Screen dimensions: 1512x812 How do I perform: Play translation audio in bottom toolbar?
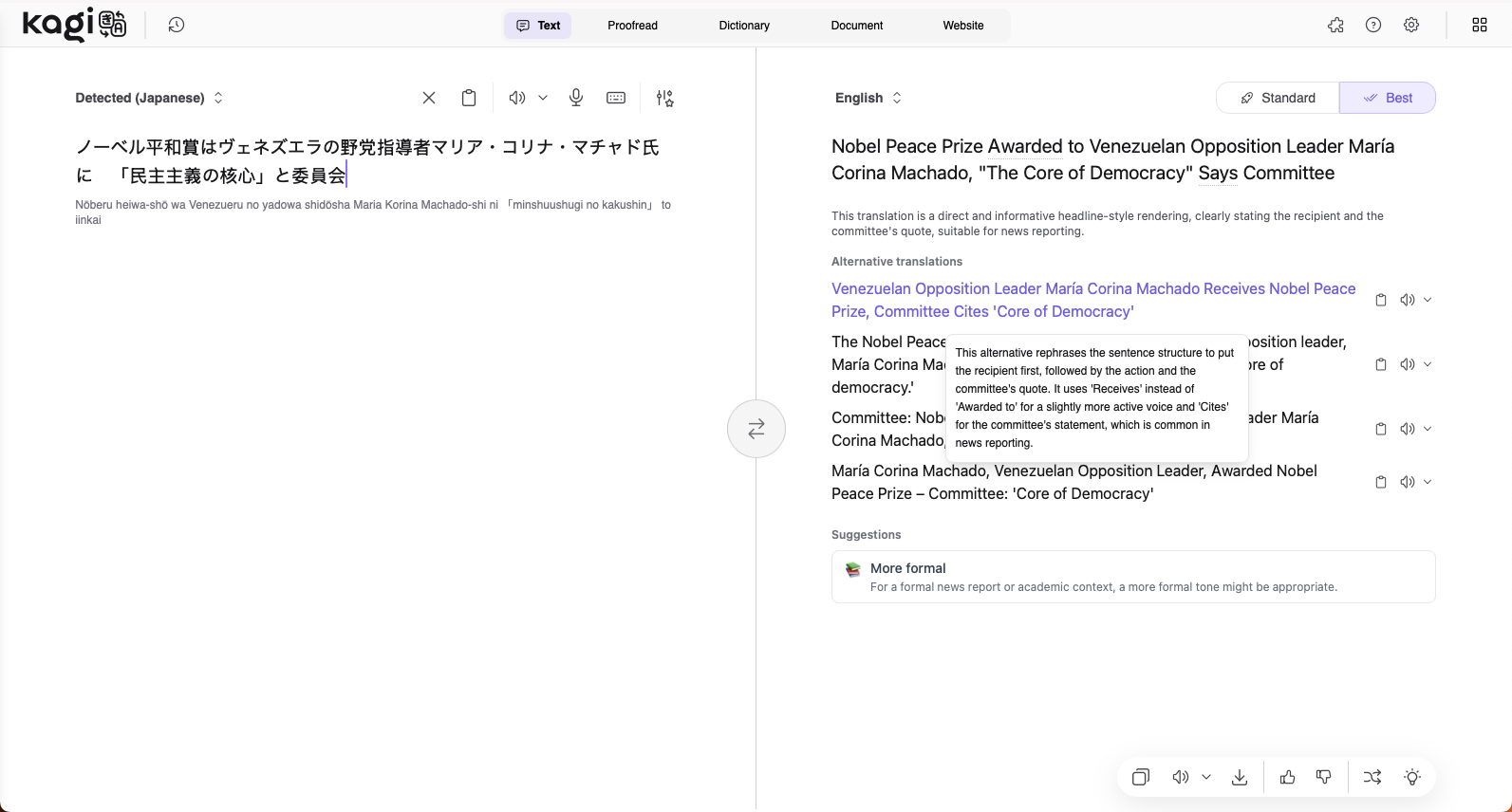point(1181,777)
